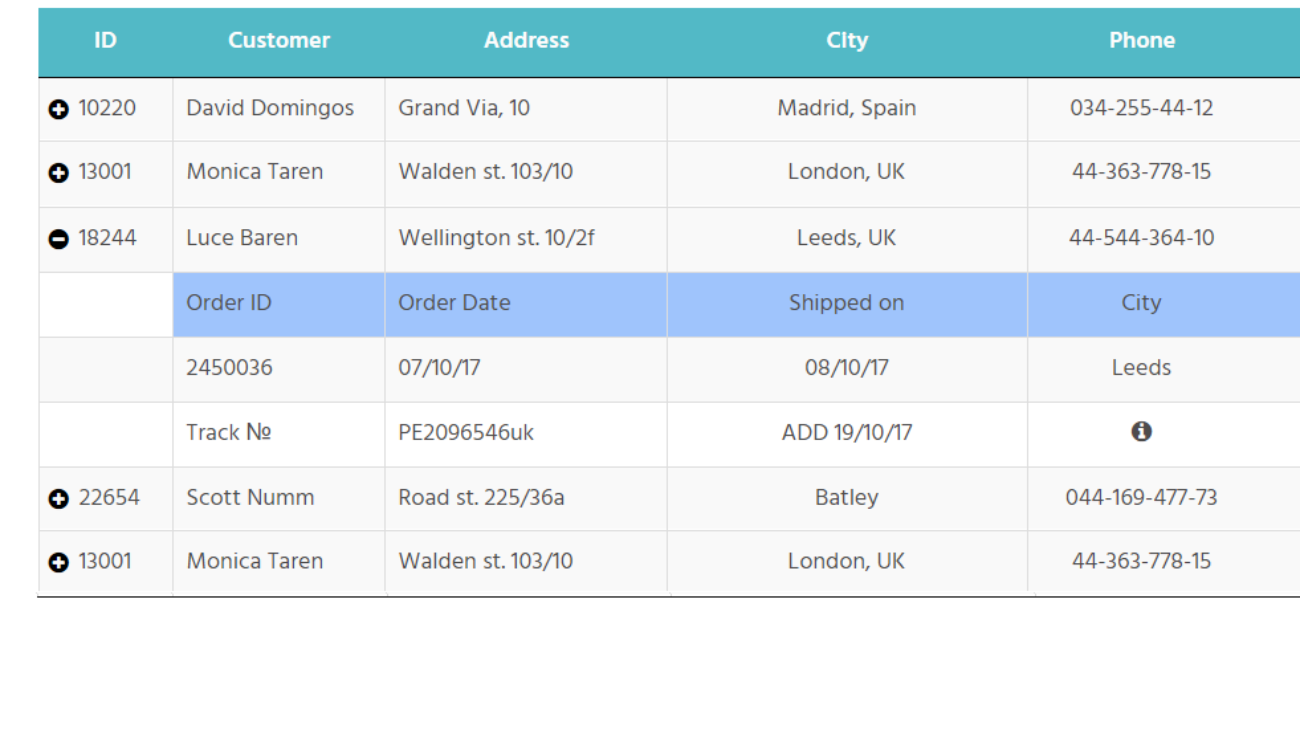Open the info icon for tracking PE2096546uk
This screenshot has height=750, width=1300.
coord(1142,432)
